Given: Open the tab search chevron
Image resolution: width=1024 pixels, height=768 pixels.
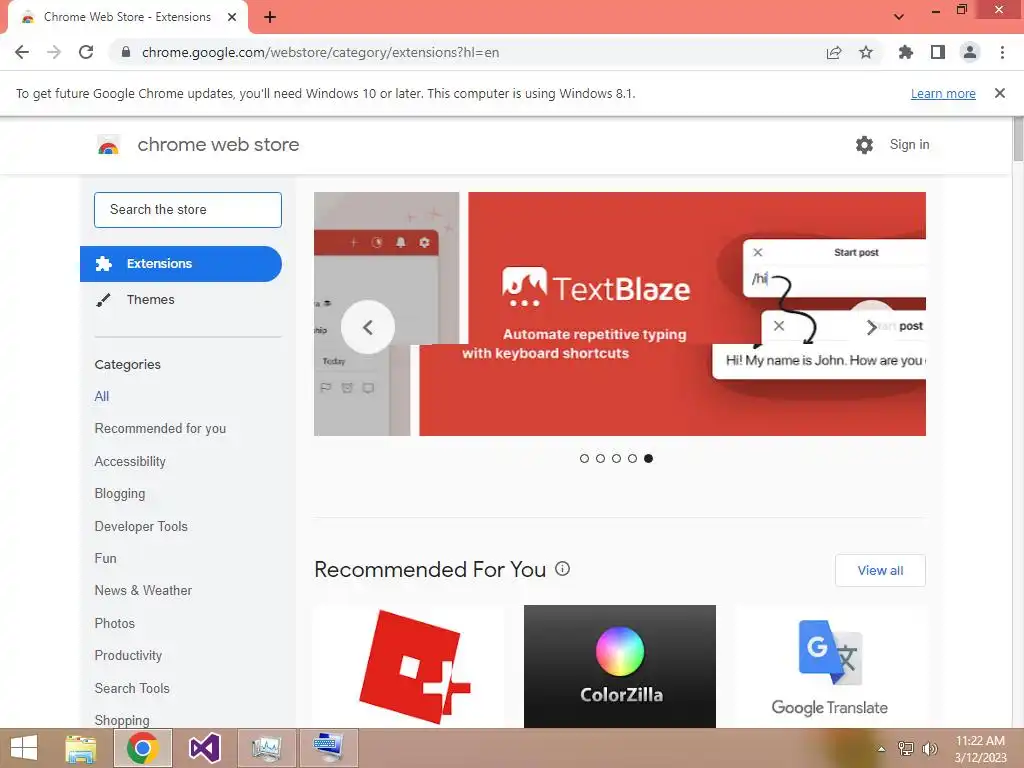Looking at the screenshot, I should (x=899, y=17).
